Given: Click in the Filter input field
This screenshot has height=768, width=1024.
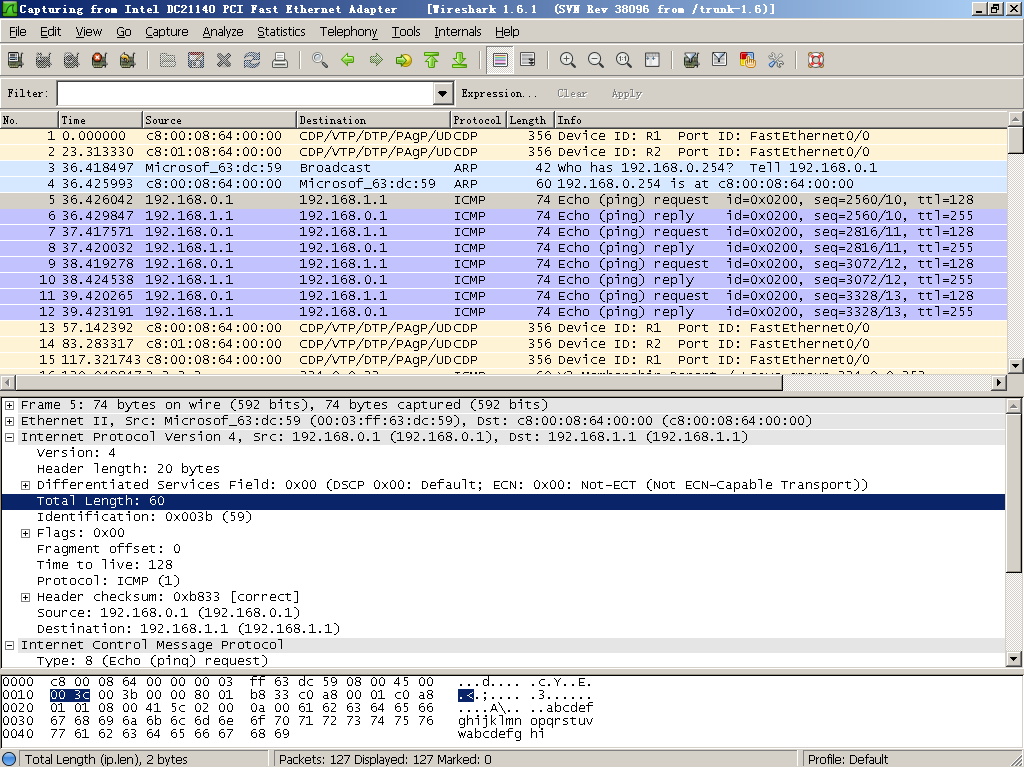Looking at the screenshot, I should [246, 93].
